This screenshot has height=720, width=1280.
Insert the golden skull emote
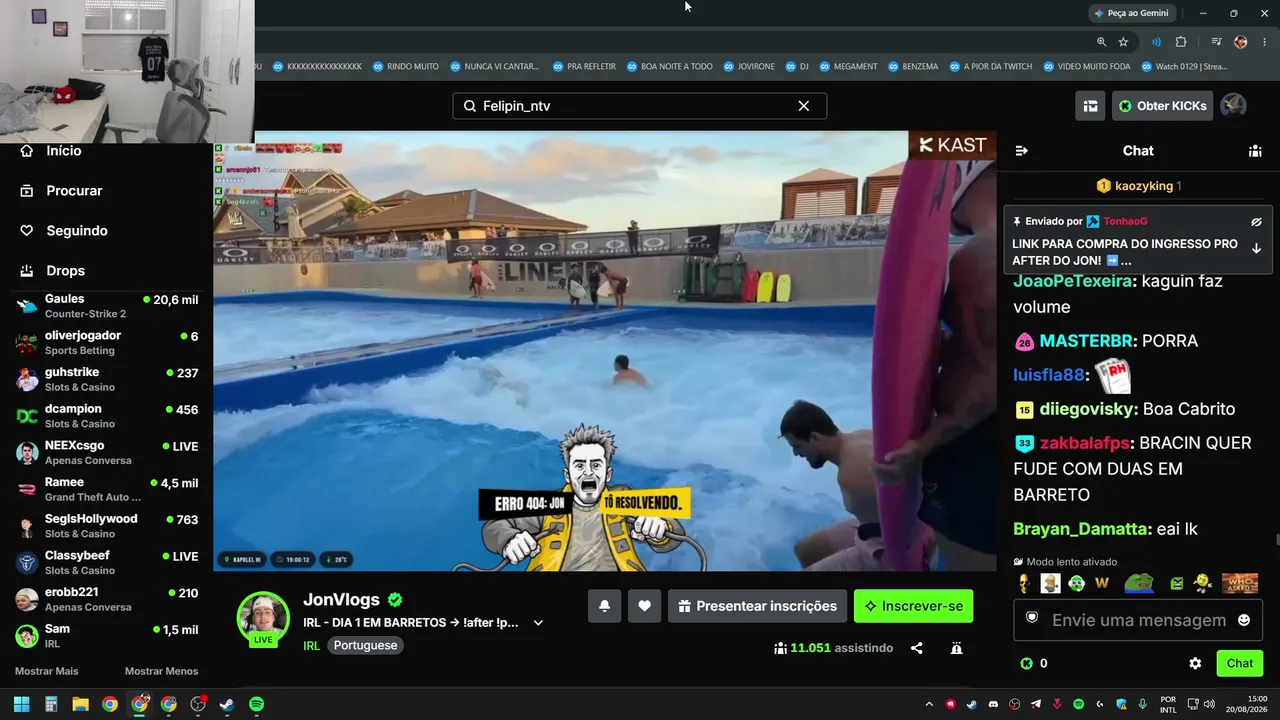point(1024,583)
